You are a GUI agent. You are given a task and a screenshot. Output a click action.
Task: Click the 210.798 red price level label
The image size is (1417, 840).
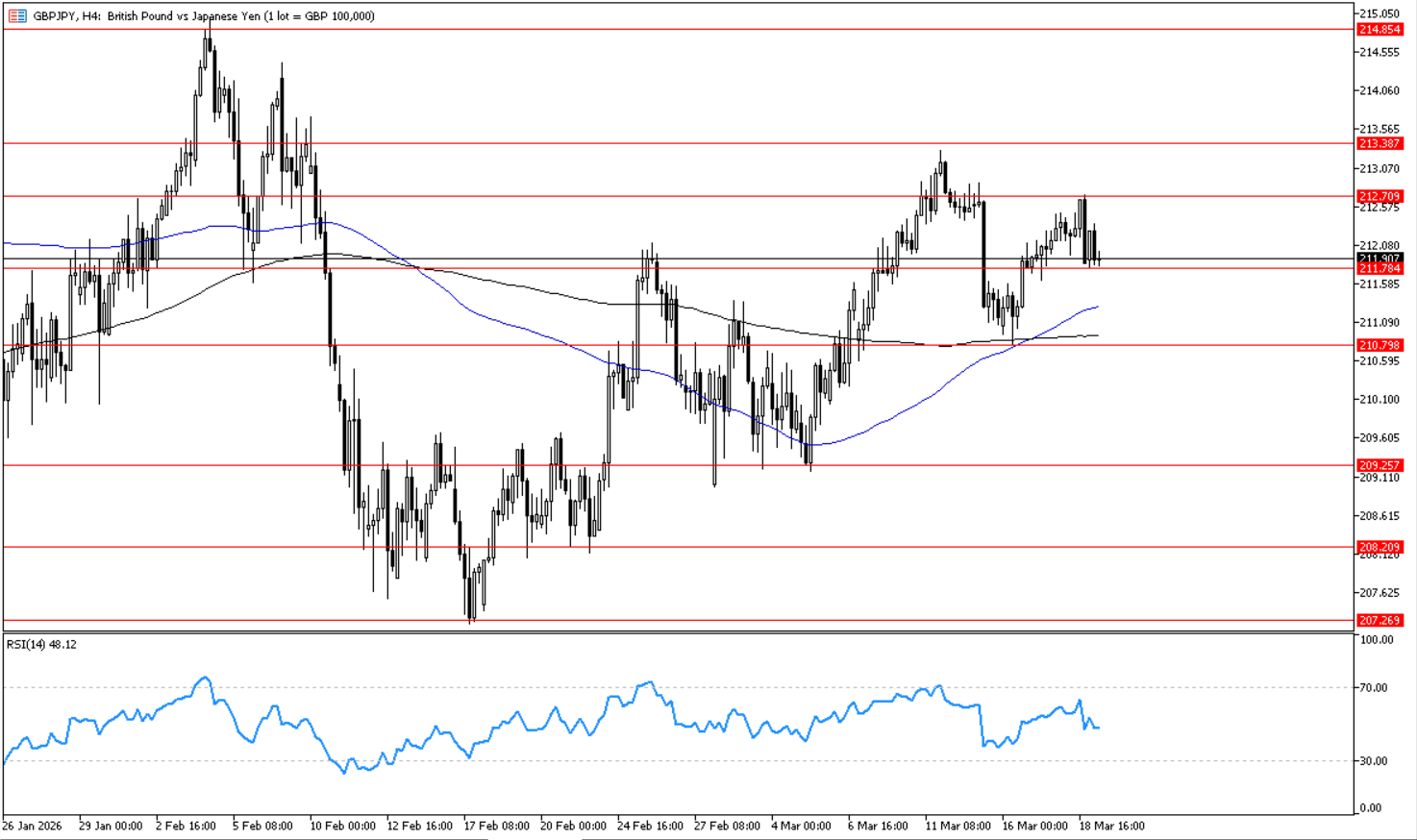point(1380,345)
